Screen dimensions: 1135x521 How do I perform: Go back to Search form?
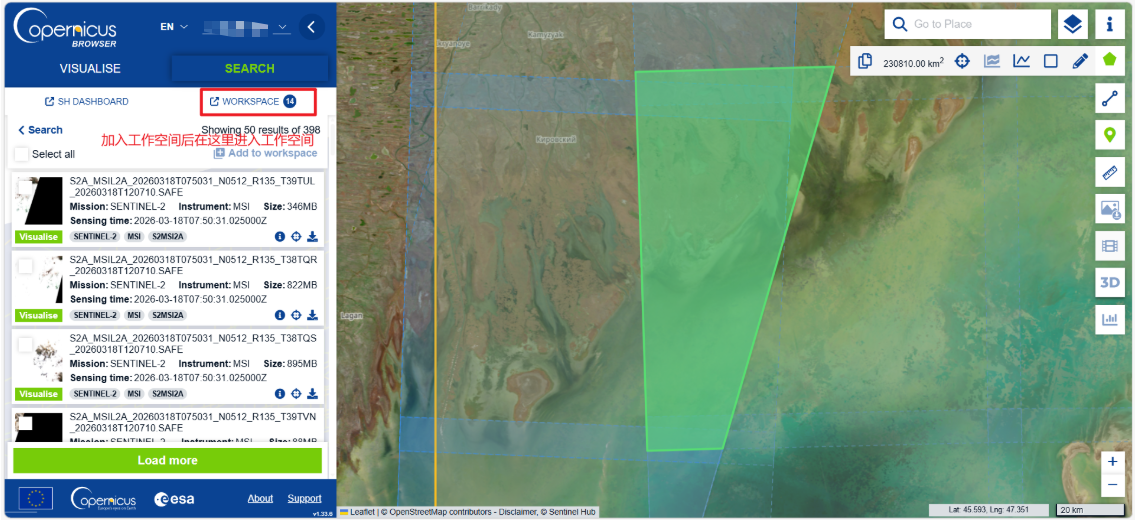[x=41, y=130]
